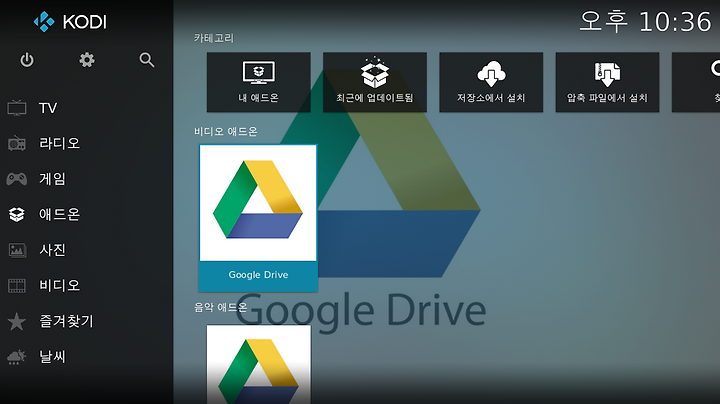
Task: Open the Google Drive music add-on thumbnail
Action: [x=259, y=365]
